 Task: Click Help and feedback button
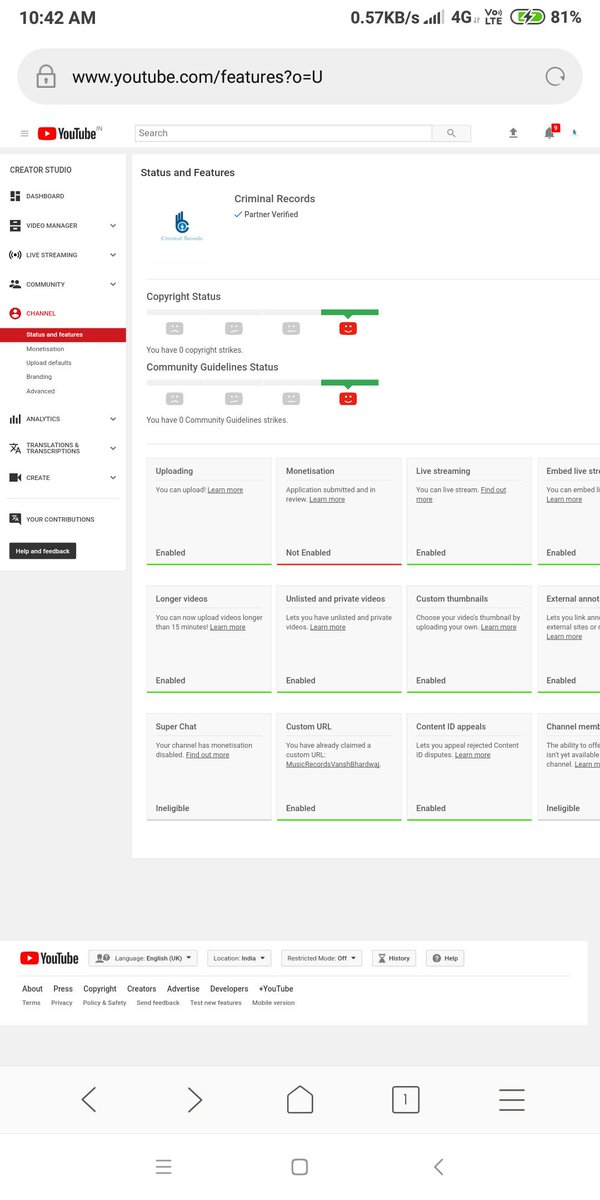(43, 551)
